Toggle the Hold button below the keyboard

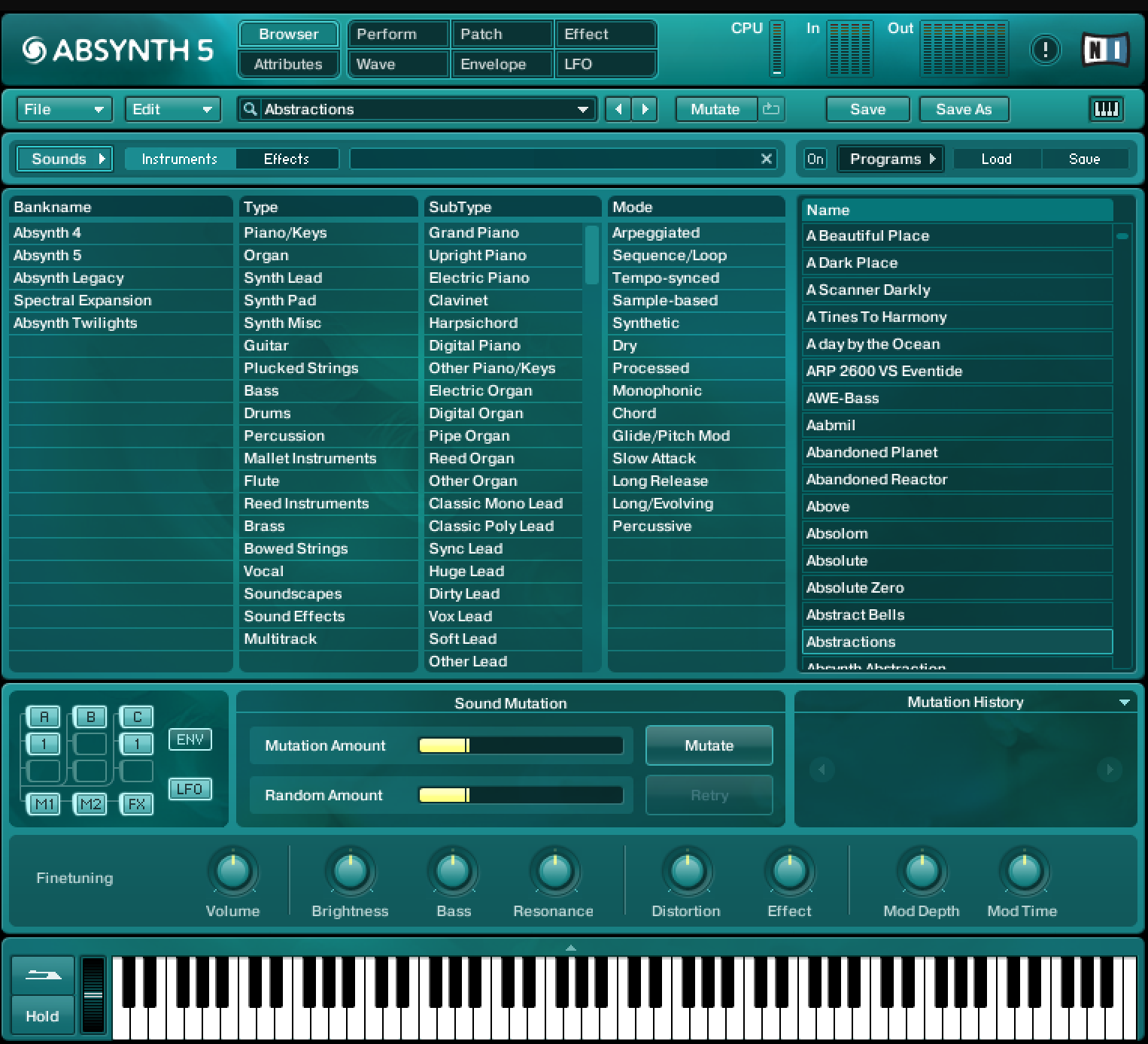(42, 1015)
